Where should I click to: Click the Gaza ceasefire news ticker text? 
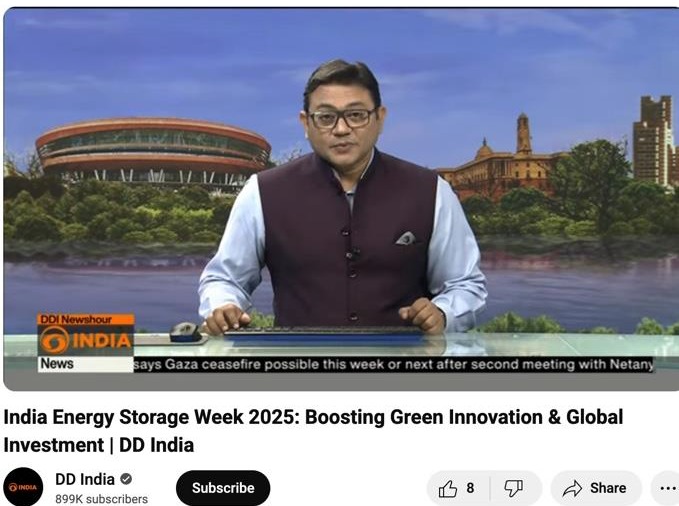point(393,364)
